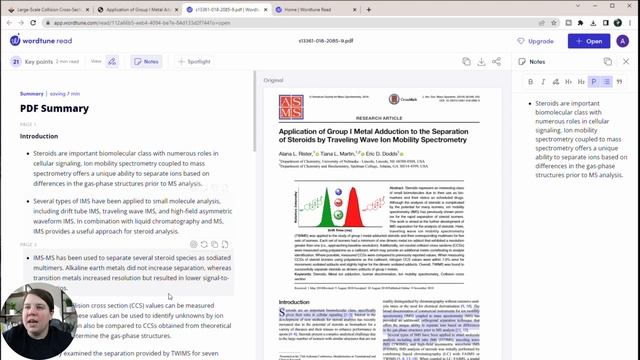Image resolution: width=640 pixels, height=360 pixels.
Task: Open a new browser tab
Action: click(x=369, y=9)
